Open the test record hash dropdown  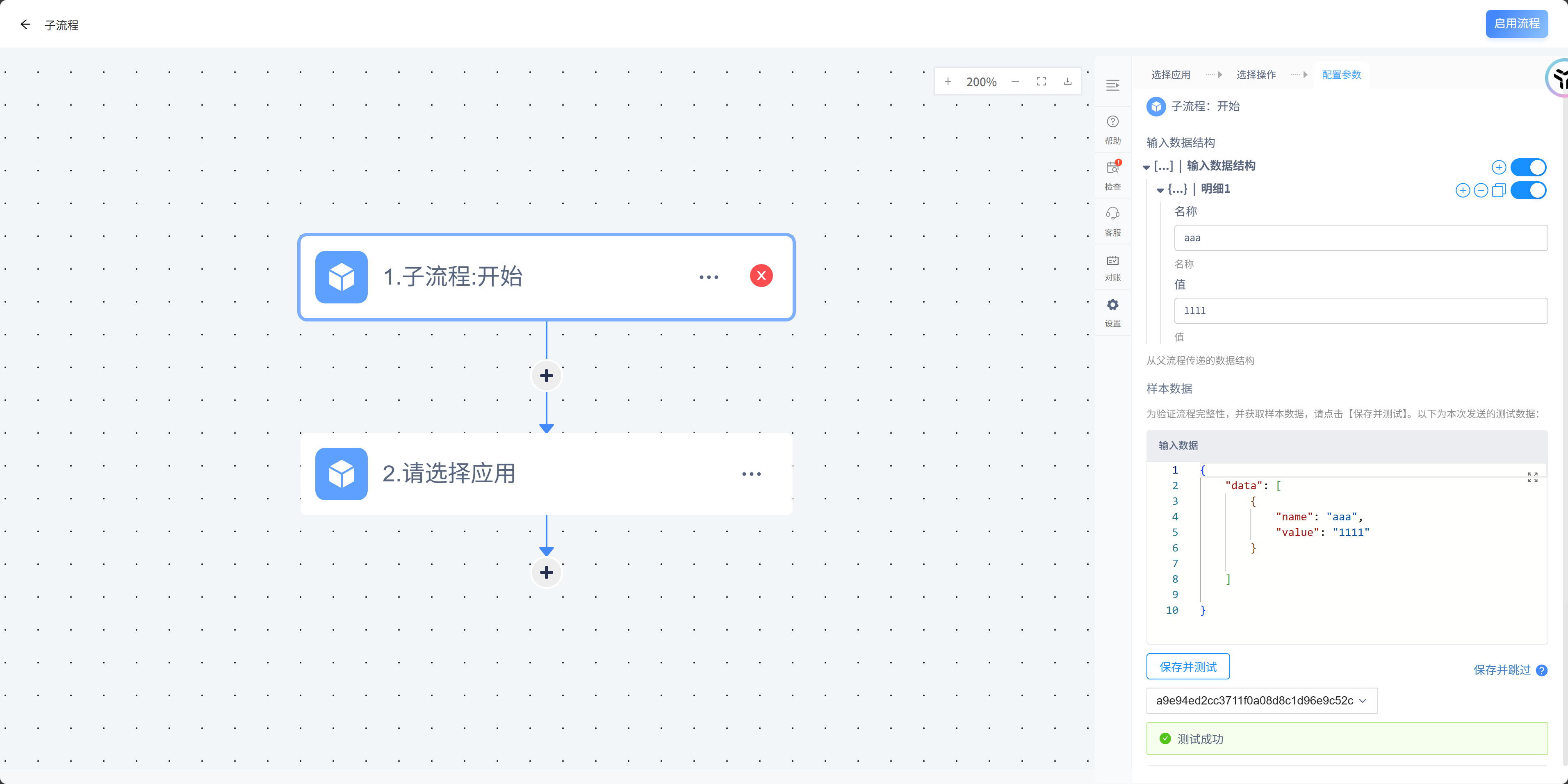tap(1261, 701)
